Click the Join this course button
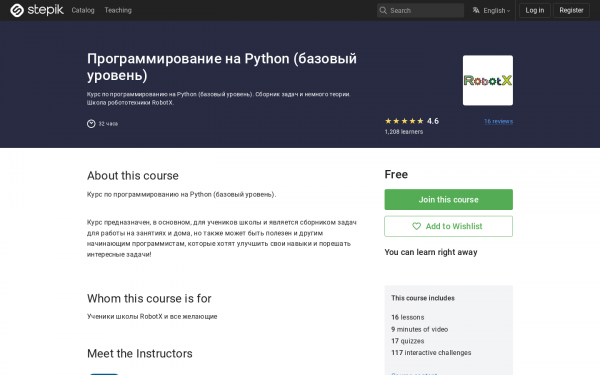The image size is (600, 375). [x=448, y=199]
